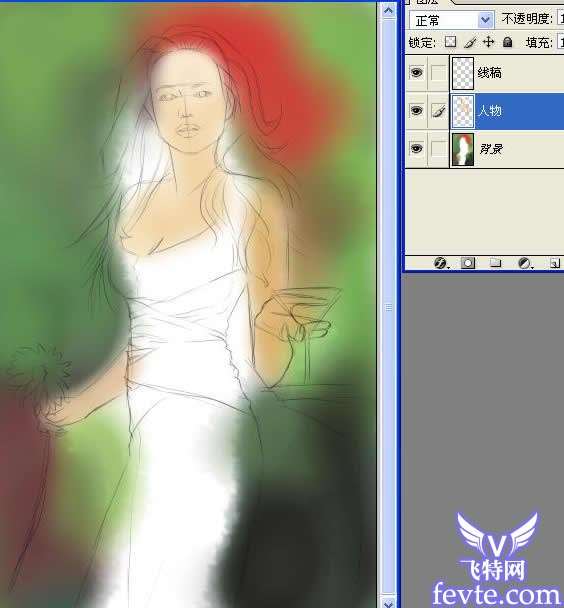Open the 正常 blend mode dropdown
The height and width of the screenshot is (608, 564).
coord(452,20)
